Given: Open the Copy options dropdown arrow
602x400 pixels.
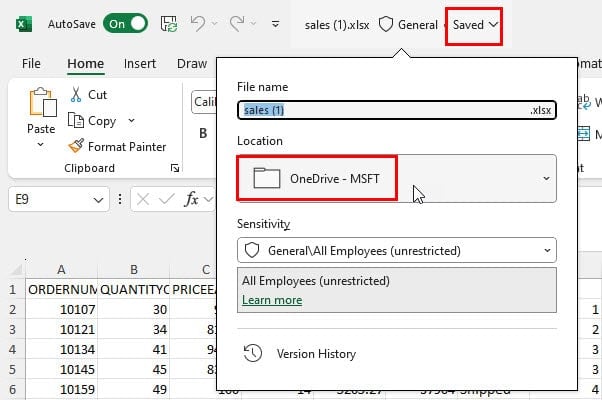Looking at the screenshot, I should (x=131, y=121).
